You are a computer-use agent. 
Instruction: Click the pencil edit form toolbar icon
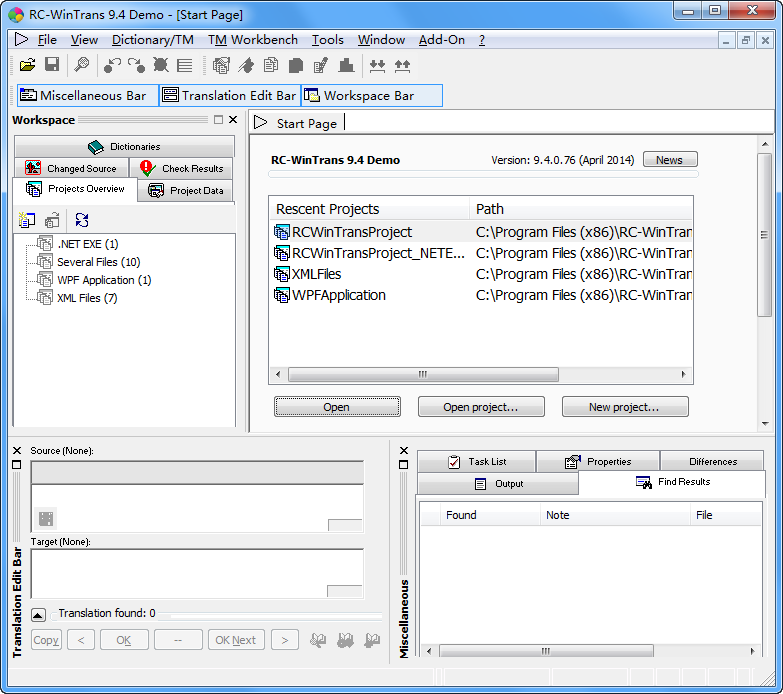pos(321,65)
